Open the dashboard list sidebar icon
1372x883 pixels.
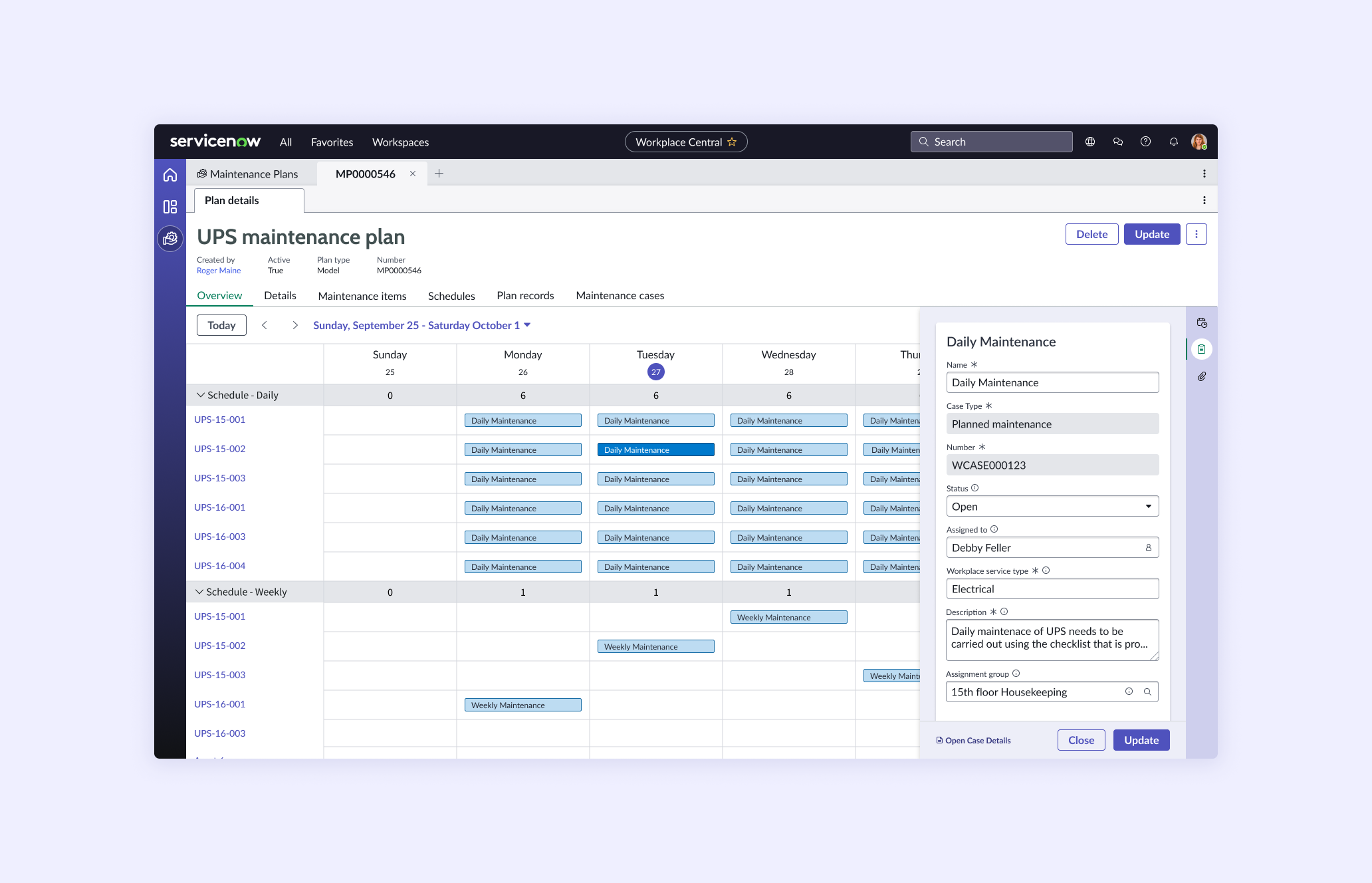(x=170, y=207)
